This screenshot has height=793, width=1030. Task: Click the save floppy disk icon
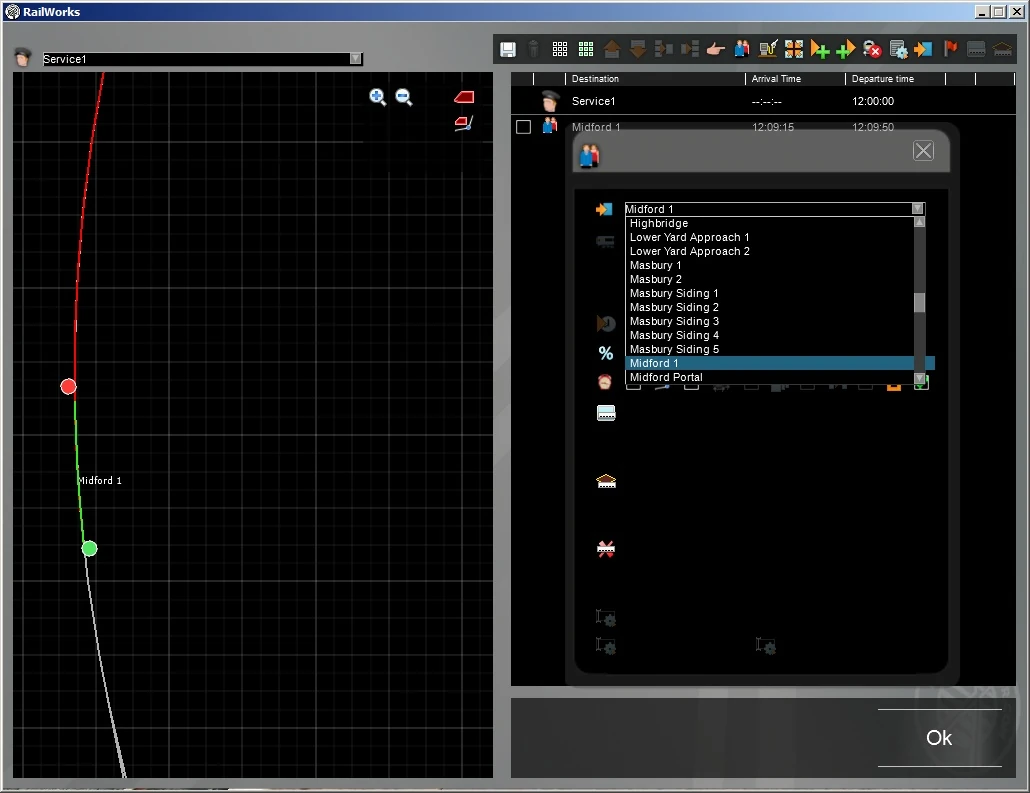point(508,49)
